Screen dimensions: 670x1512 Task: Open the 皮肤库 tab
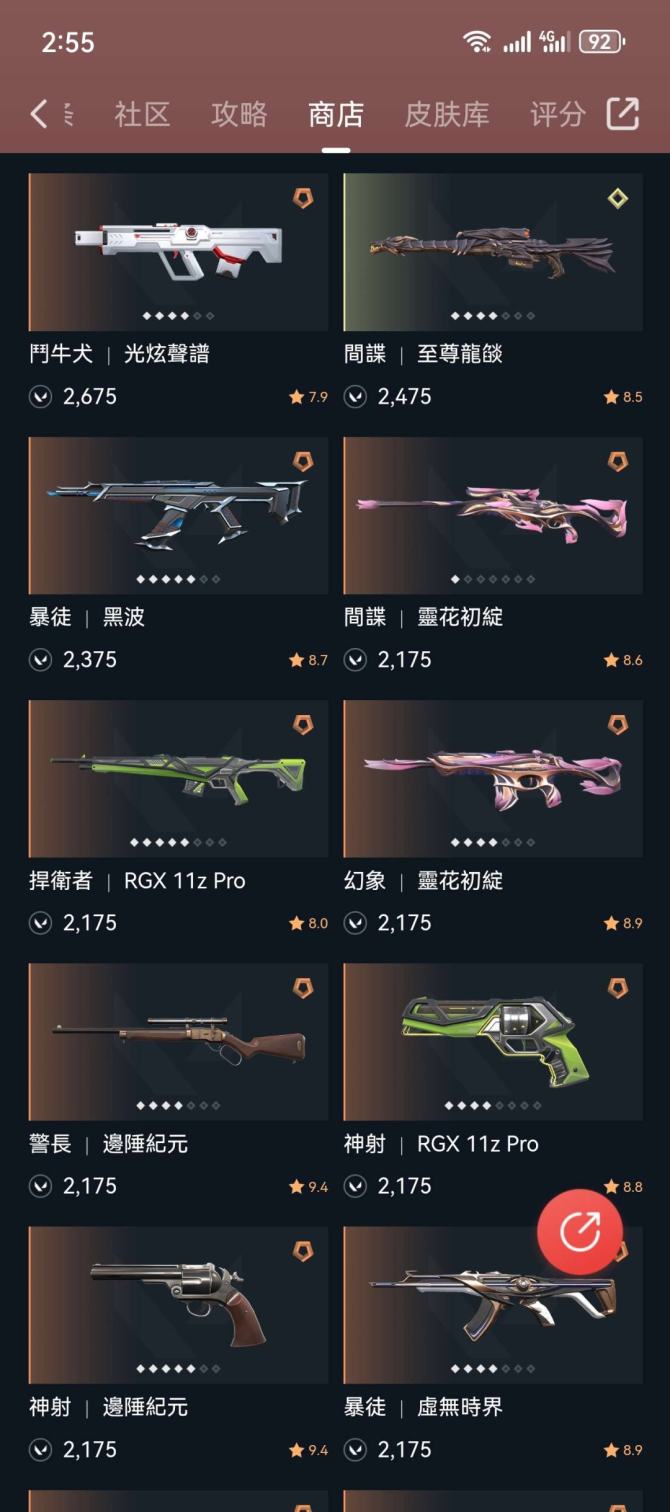point(447,114)
